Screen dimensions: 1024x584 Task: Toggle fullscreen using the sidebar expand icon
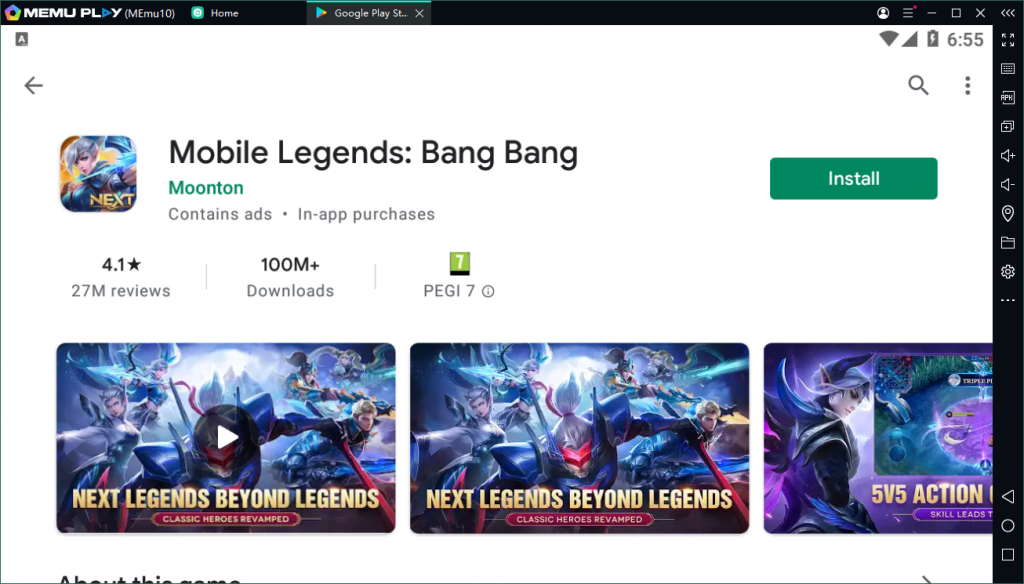pos(1008,41)
